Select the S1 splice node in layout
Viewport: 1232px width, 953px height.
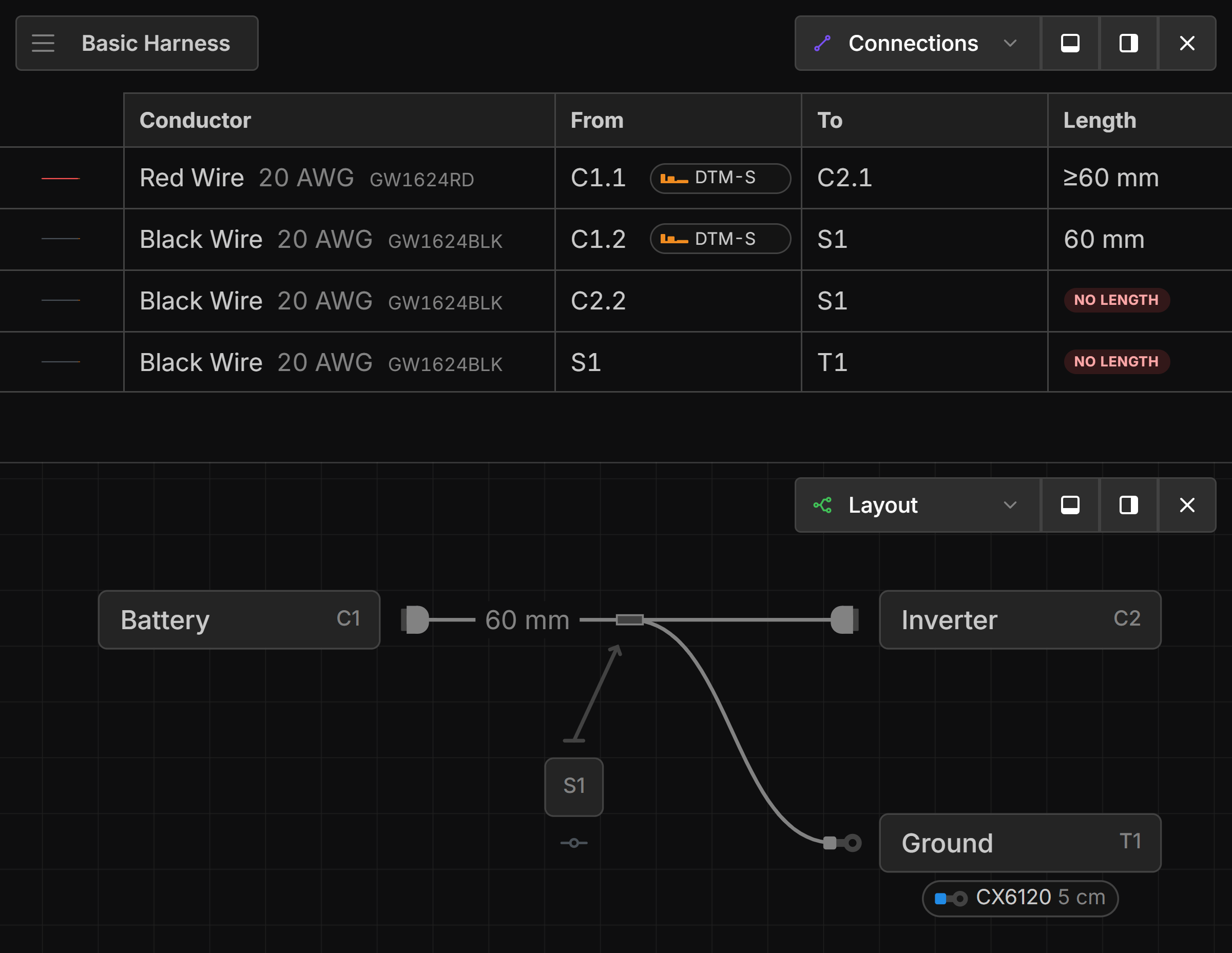click(574, 787)
